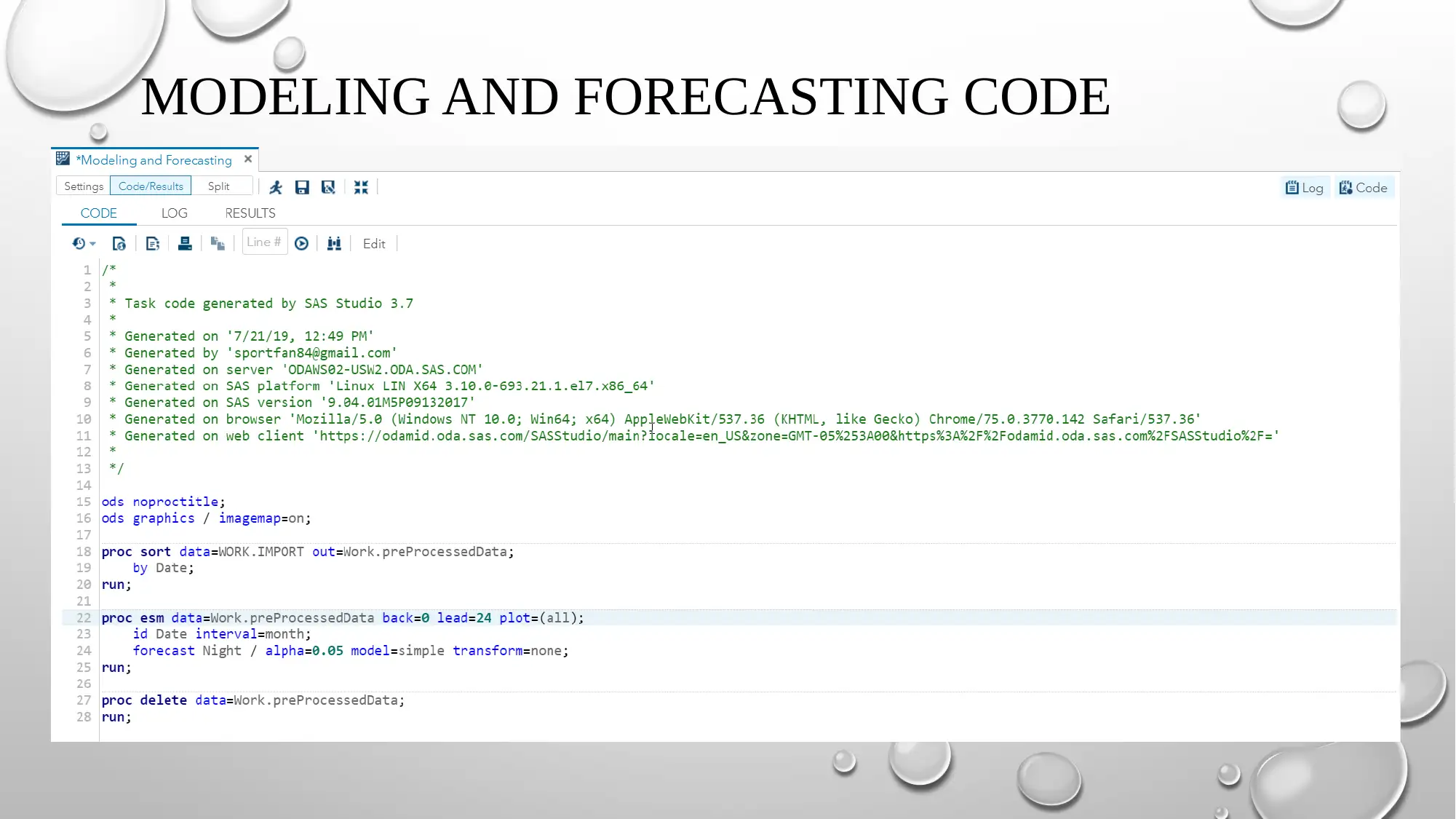Open the RESULTS tab
This screenshot has height=819, width=1456.
(250, 213)
